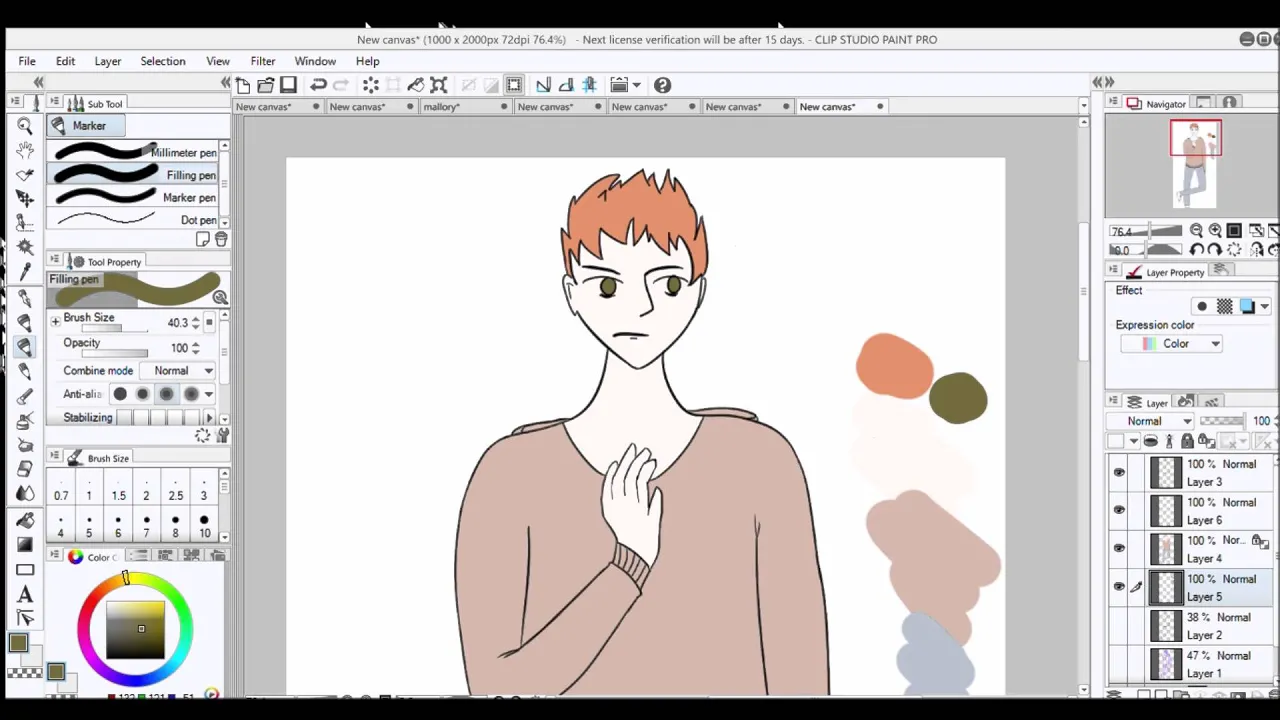Open the Selection menu
The image size is (1280, 720).
pyautogui.click(x=163, y=61)
